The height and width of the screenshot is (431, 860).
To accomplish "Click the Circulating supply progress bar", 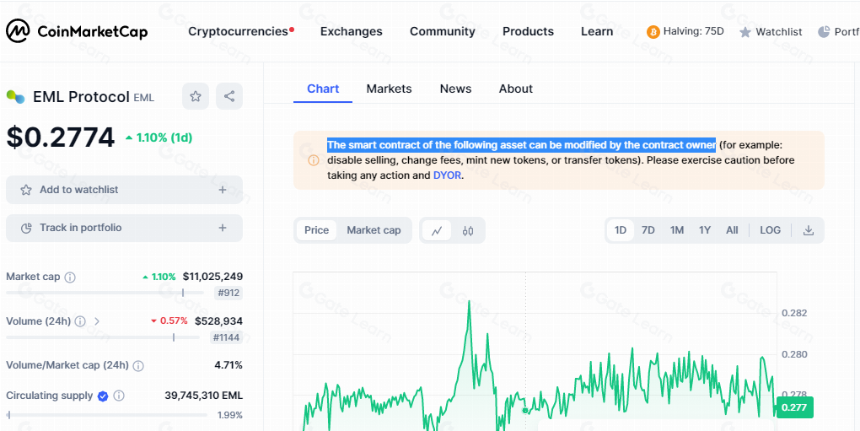I will 107,415.
